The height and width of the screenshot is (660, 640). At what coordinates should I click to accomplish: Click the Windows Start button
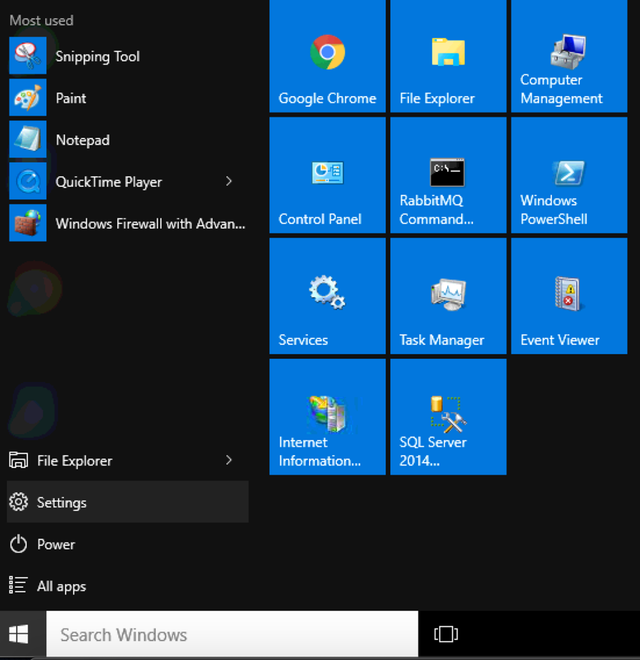point(19,634)
